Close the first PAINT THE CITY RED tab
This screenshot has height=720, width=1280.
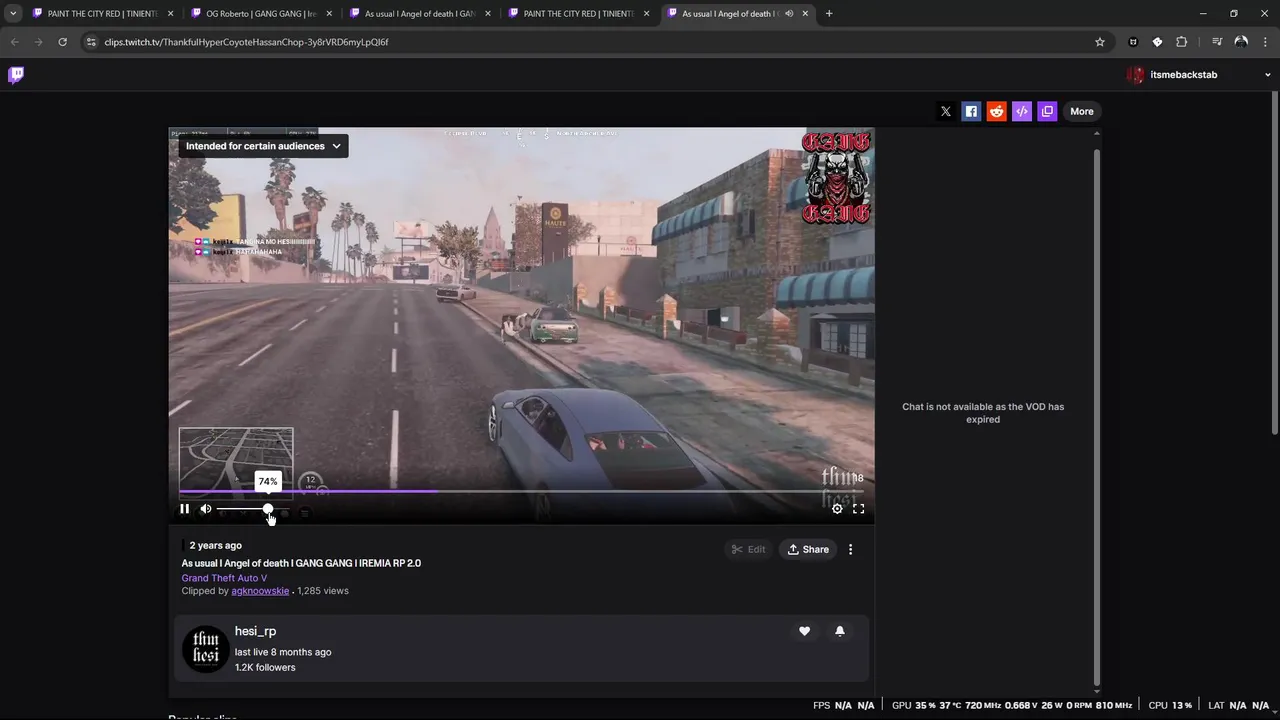coord(170,14)
